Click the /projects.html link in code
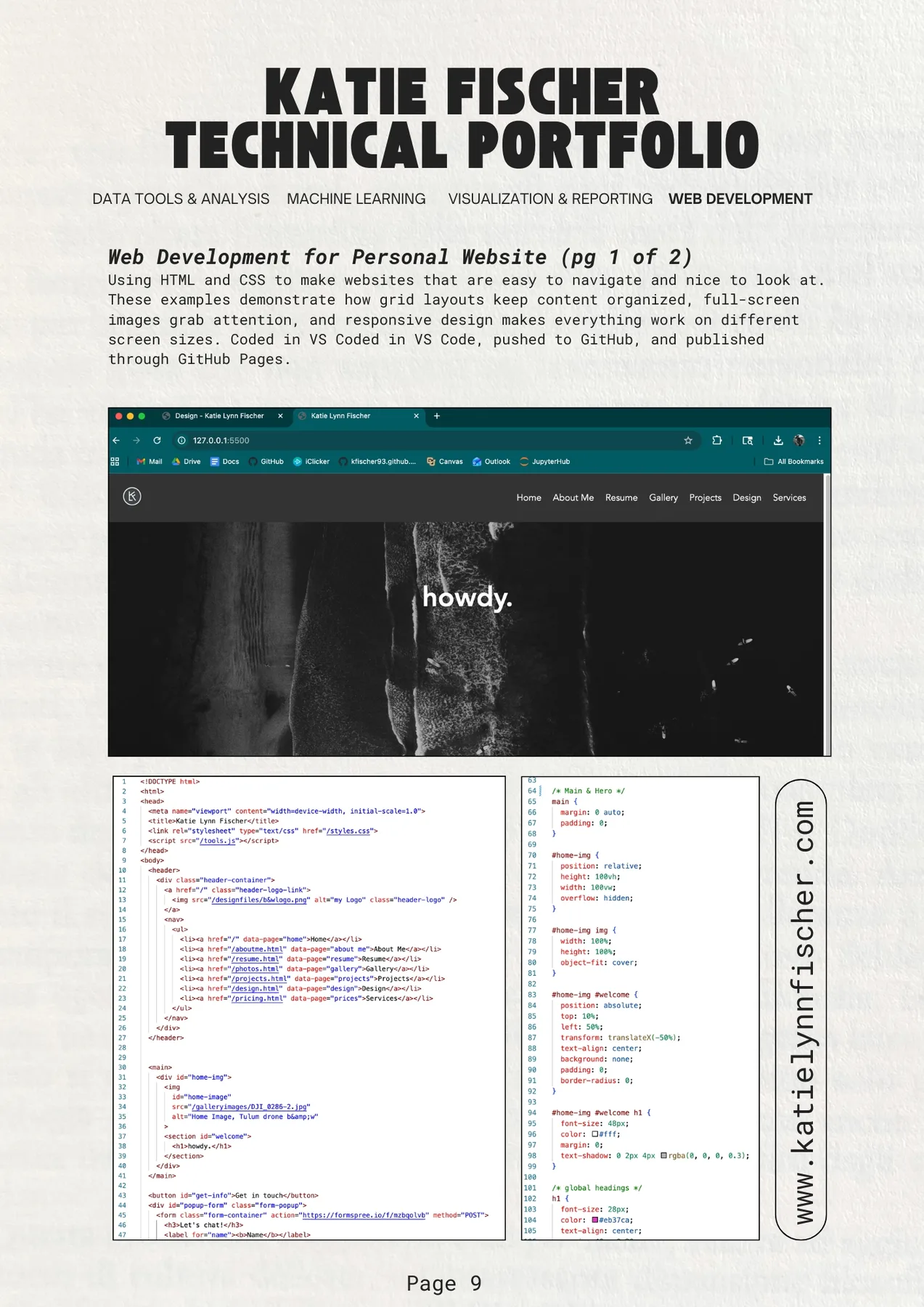924x1307 pixels. coord(259,979)
